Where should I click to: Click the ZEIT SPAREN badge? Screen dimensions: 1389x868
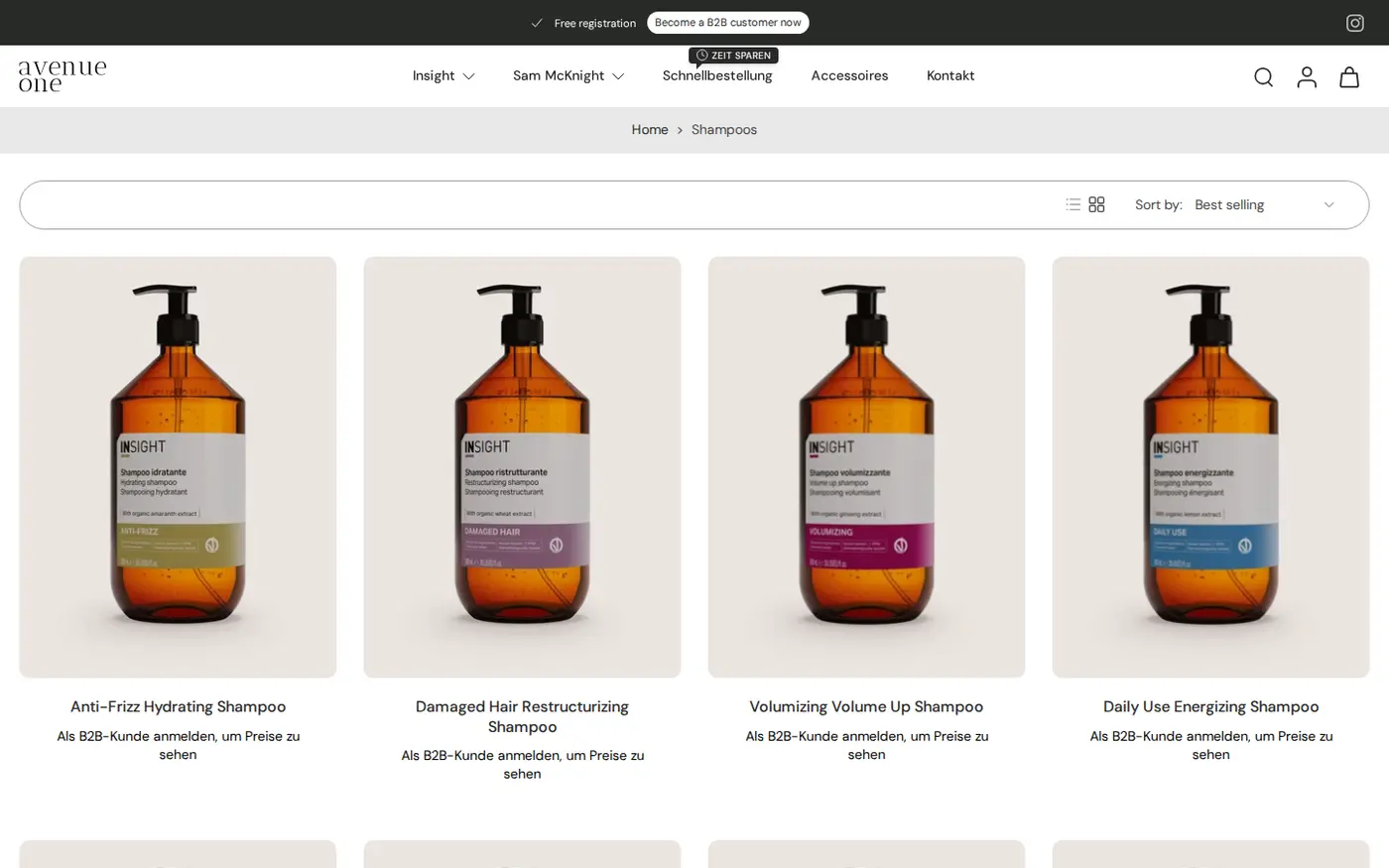click(733, 56)
